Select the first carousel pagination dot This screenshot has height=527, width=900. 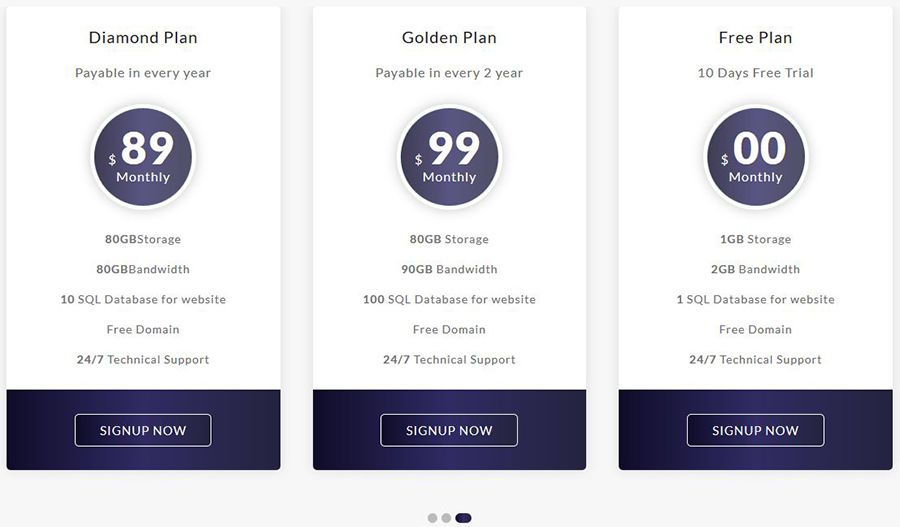click(x=433, y=518)
